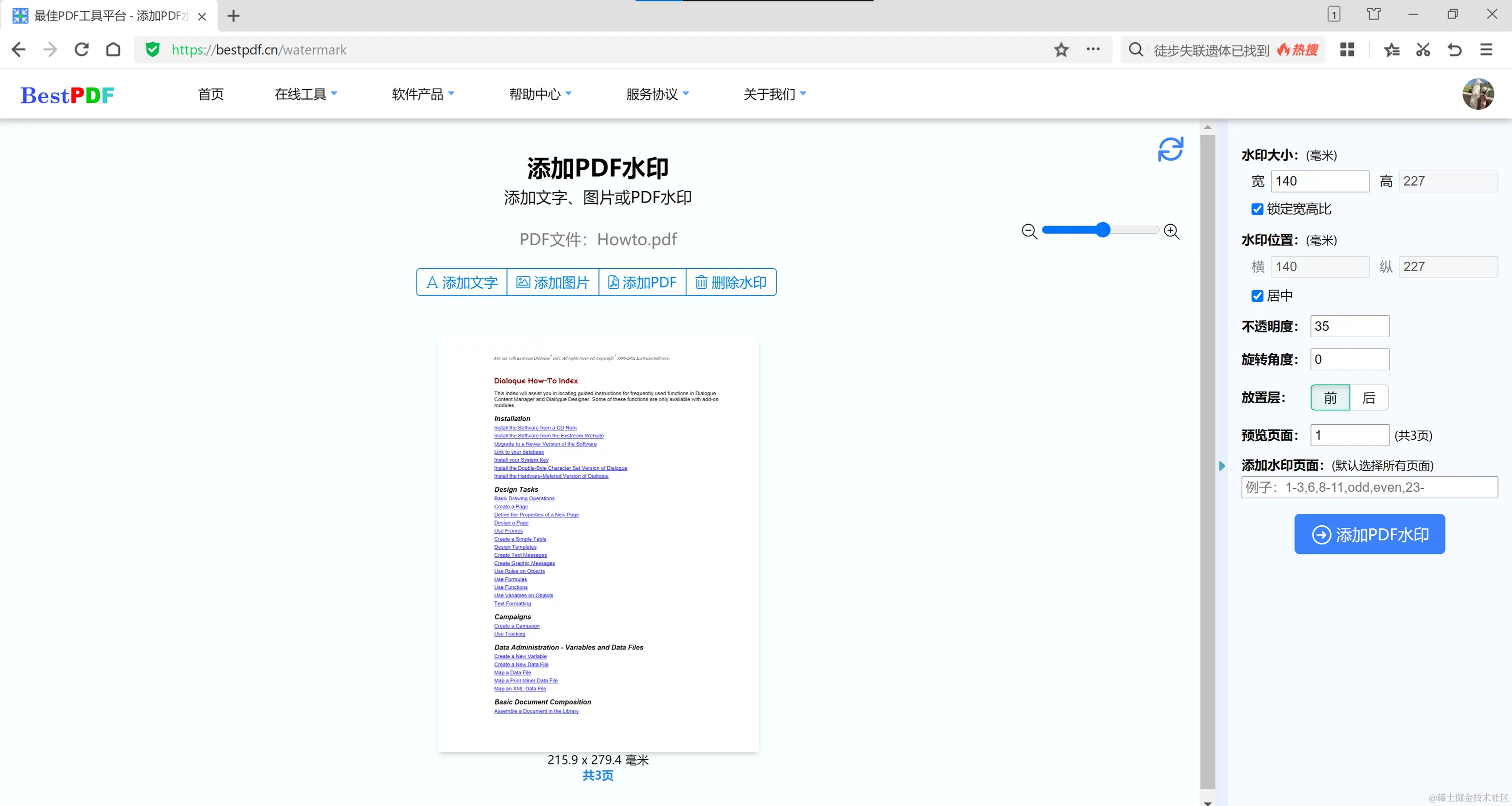Click the zoom in magnifier icon

pyautogui.click(x=1171, y=231)
